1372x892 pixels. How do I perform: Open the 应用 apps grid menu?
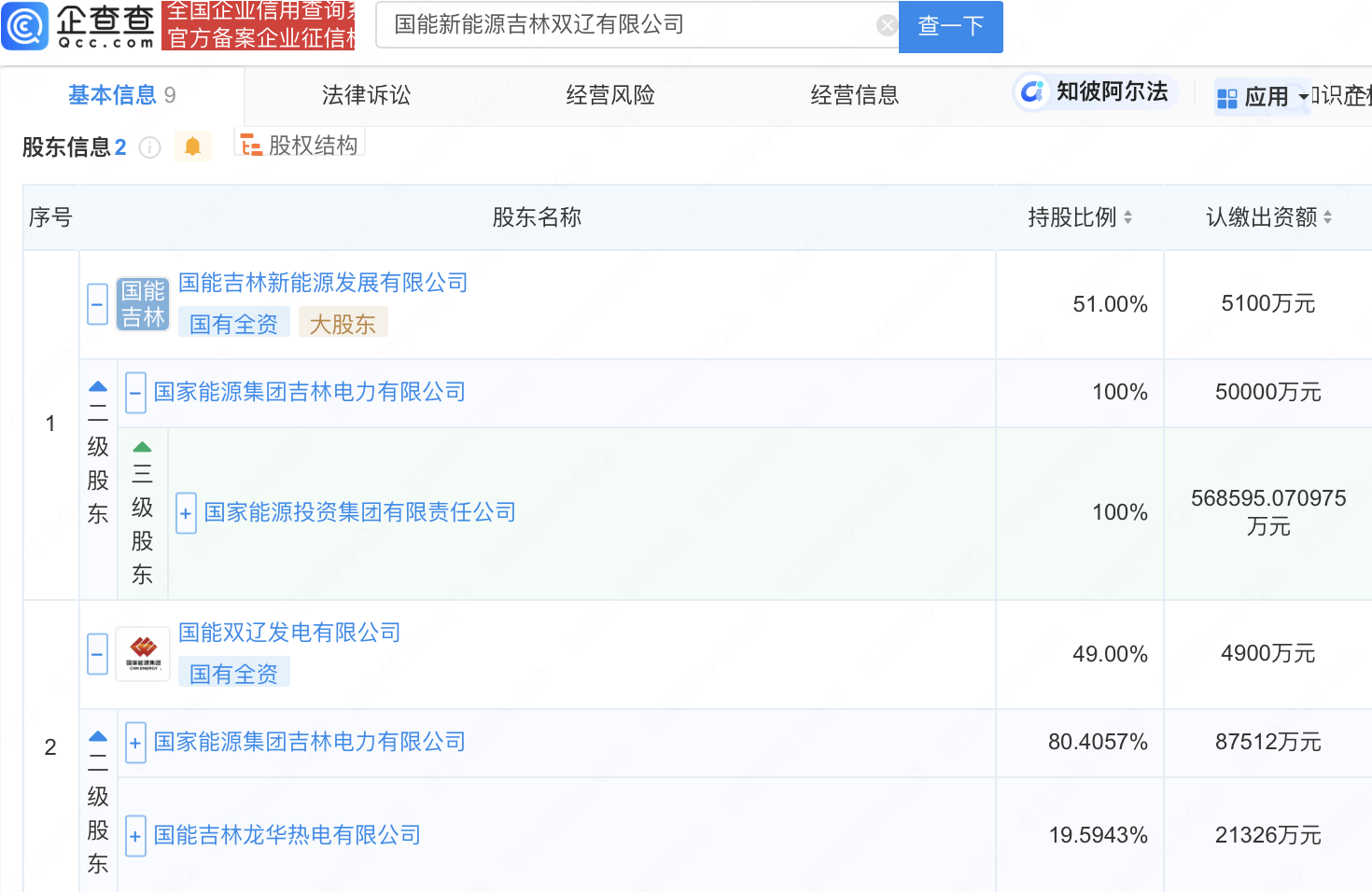[1253, 96]
